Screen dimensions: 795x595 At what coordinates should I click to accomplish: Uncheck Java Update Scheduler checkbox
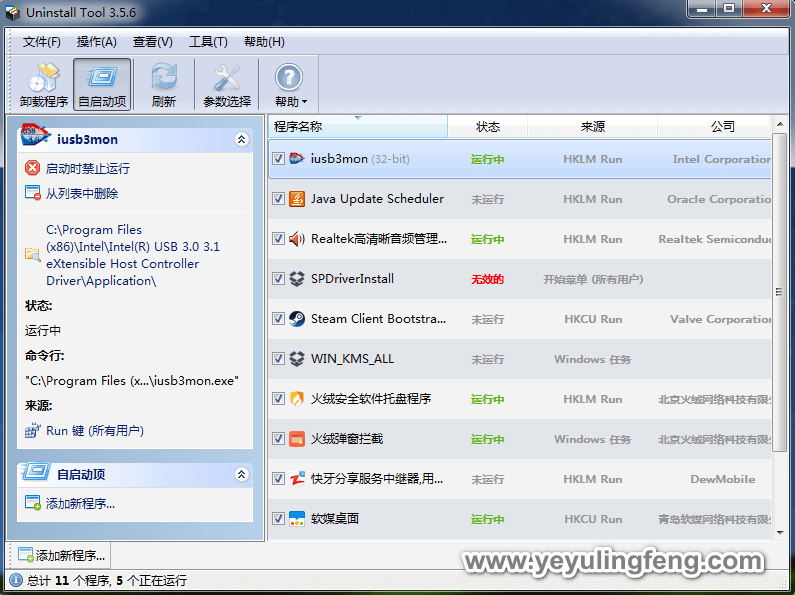tap(278, 199)
